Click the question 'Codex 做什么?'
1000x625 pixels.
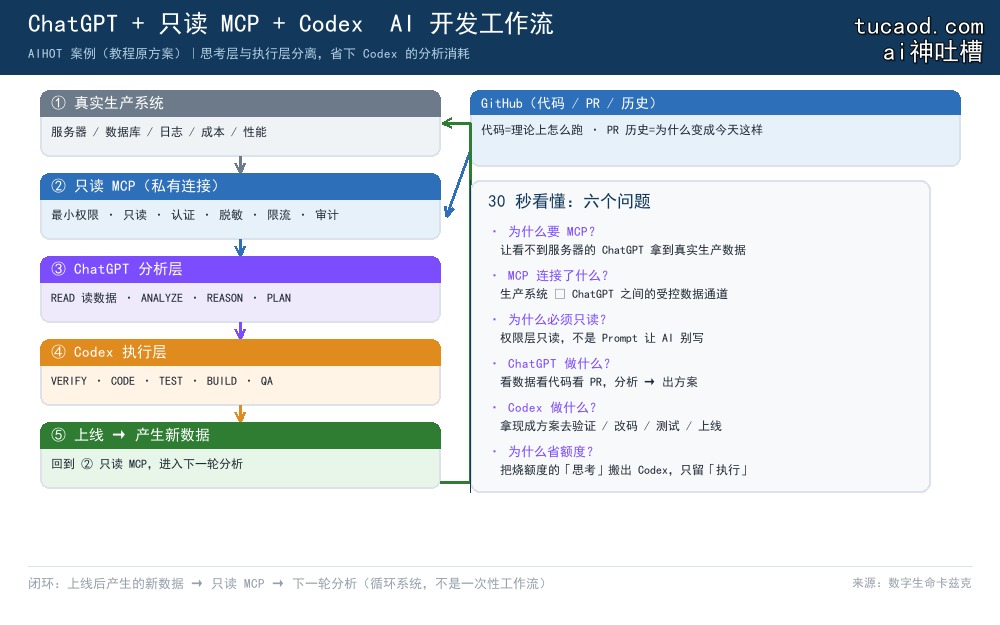coord(552,408)
